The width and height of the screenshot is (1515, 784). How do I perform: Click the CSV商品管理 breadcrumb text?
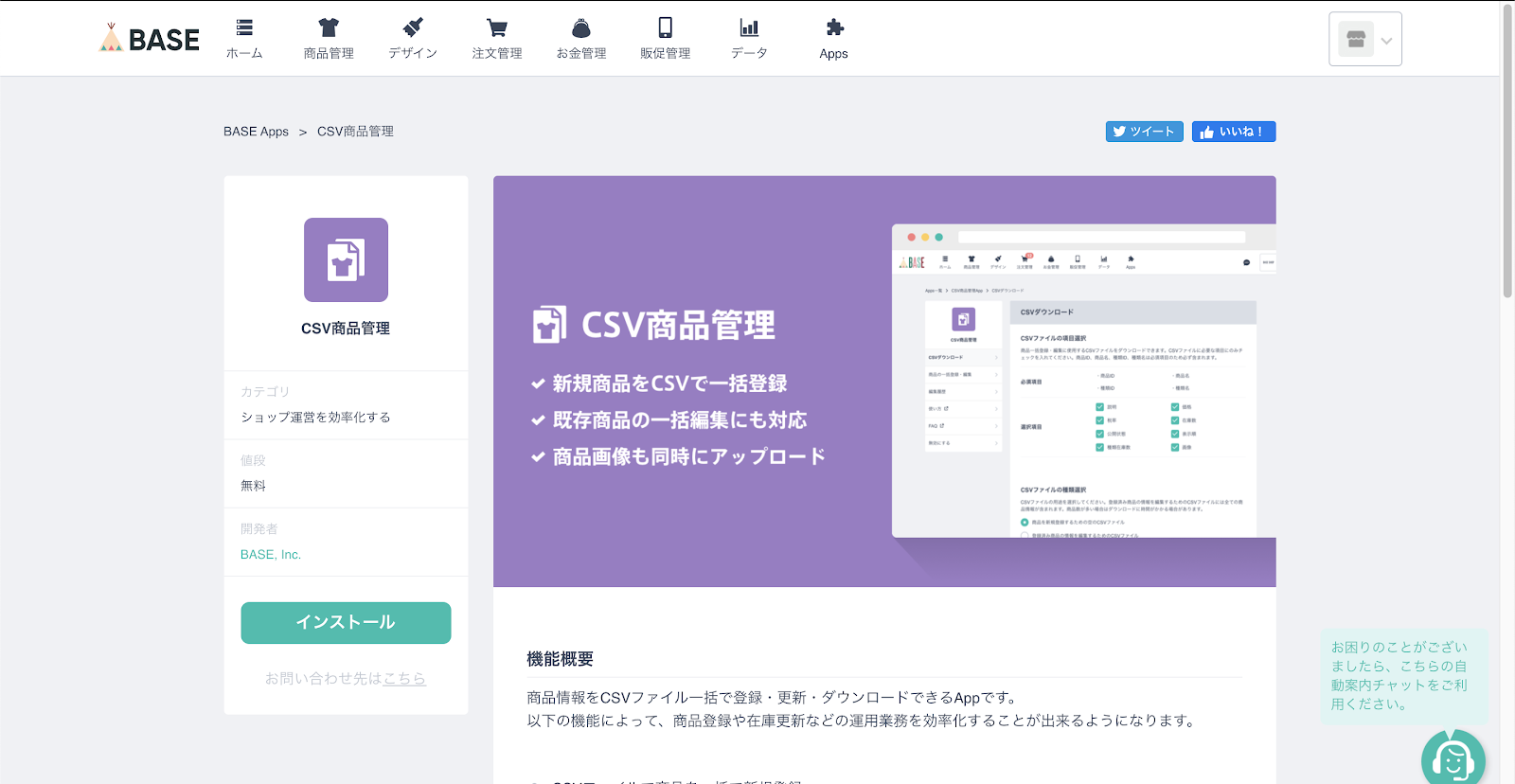coord(355,132)
